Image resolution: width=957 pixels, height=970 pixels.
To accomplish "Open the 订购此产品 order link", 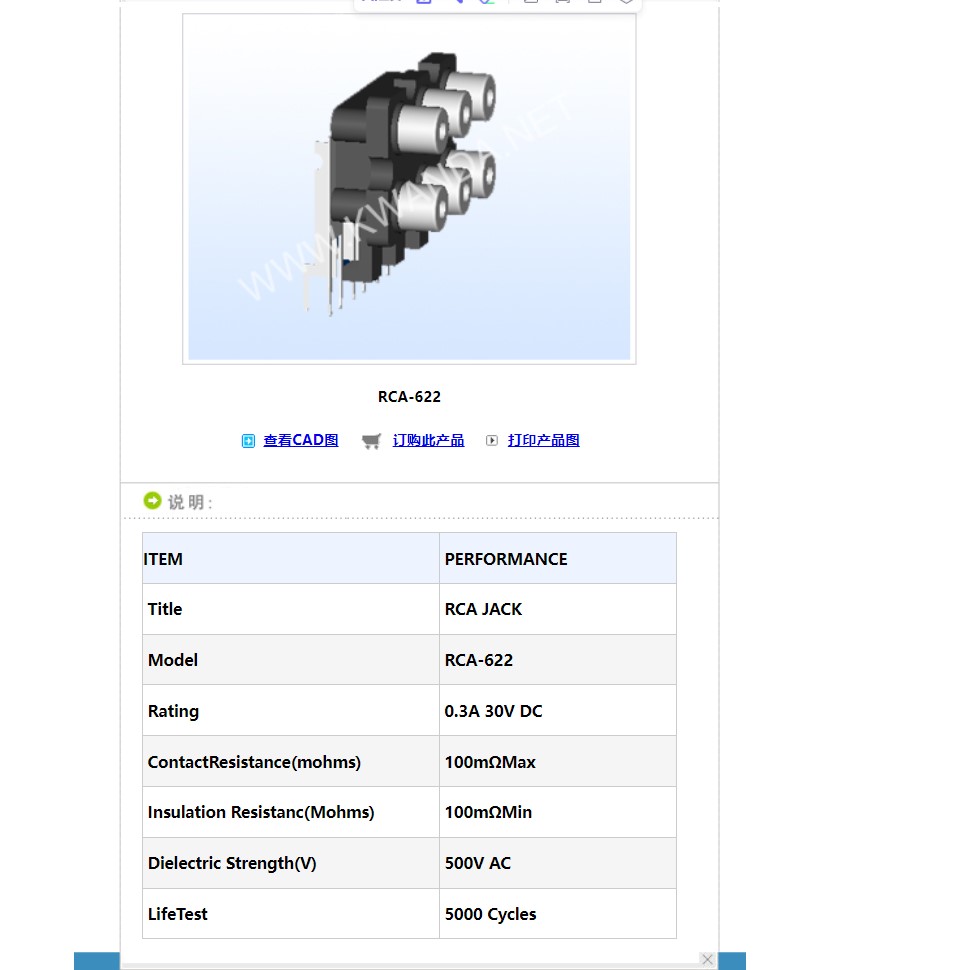I will click(428, 440).
